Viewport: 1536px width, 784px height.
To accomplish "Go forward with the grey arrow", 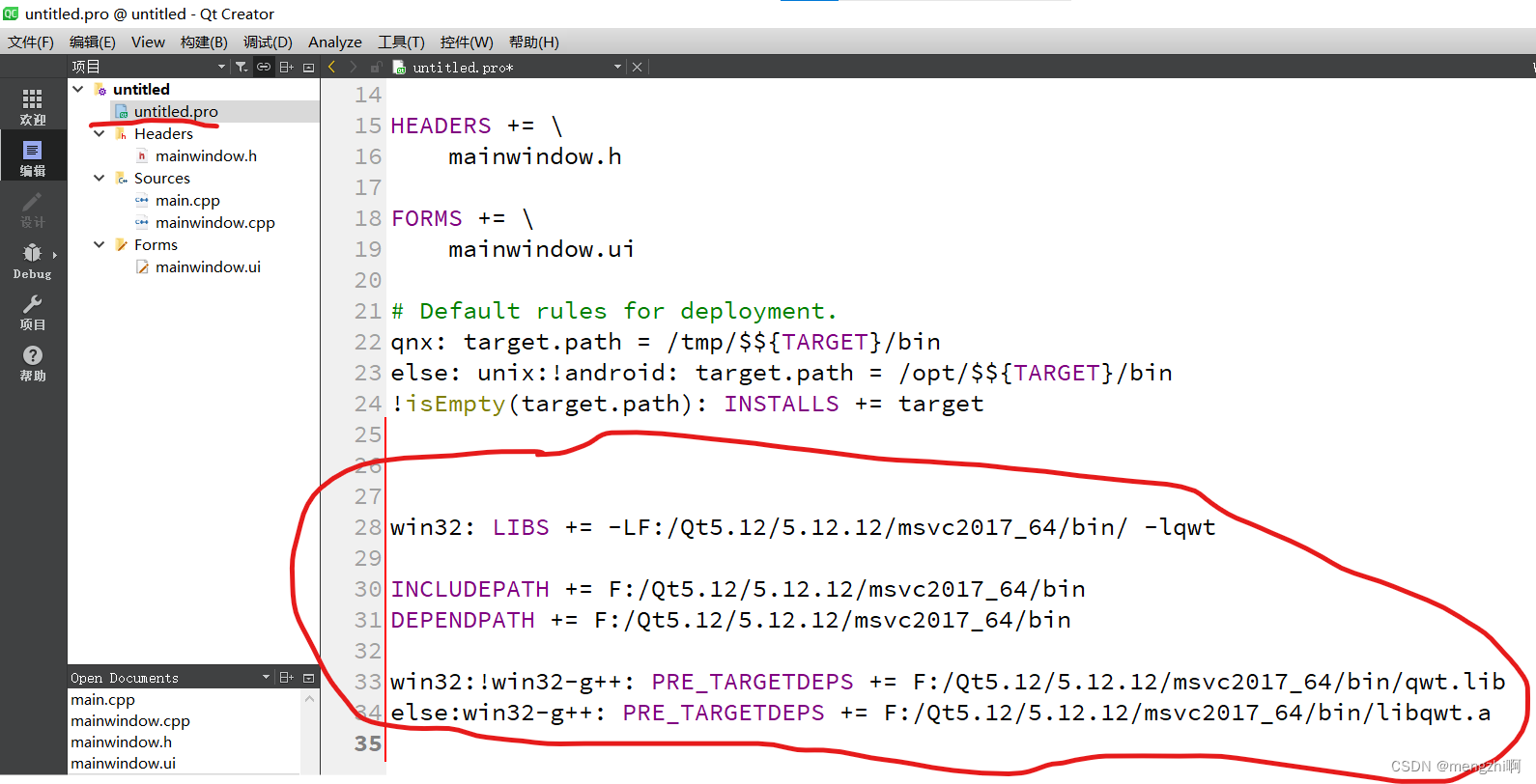I will click(354, 67).
